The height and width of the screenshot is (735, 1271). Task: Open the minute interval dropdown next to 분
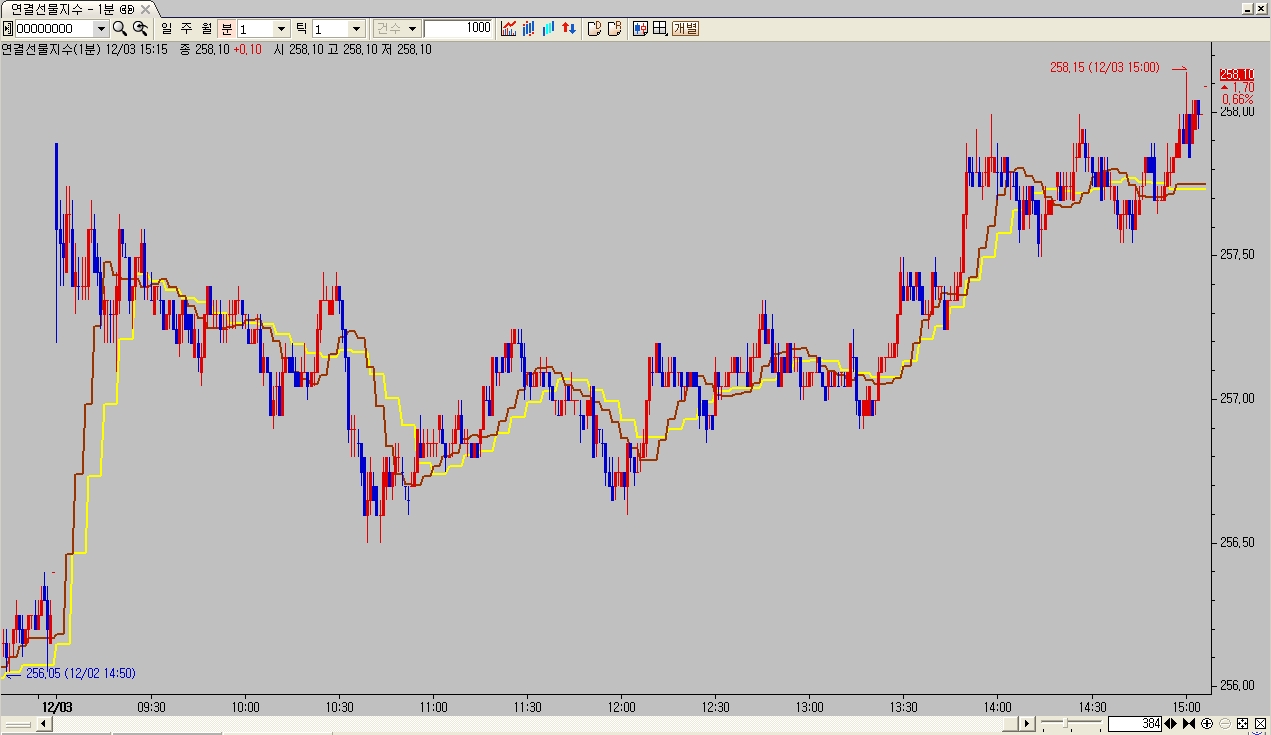[280, 29]
